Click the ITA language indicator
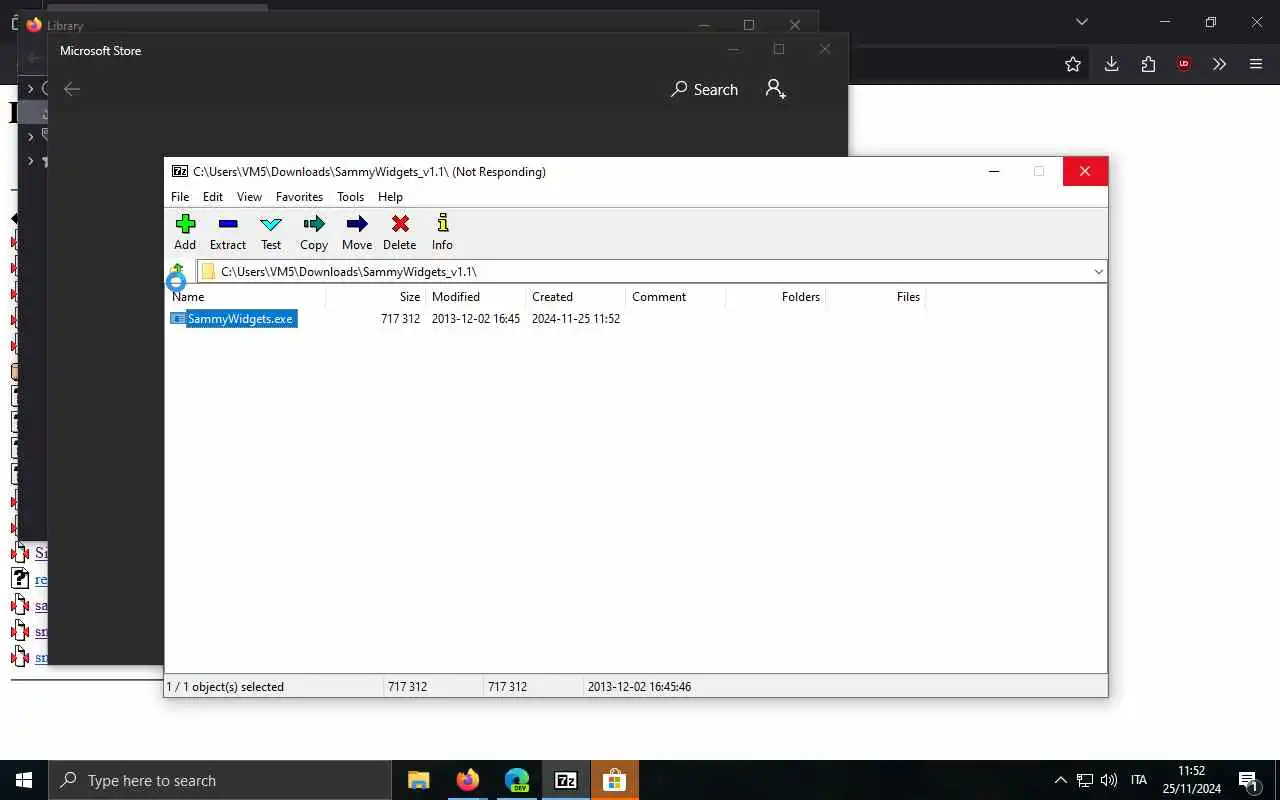Viewport: 1280px width, 800px height. [1138, 780]
